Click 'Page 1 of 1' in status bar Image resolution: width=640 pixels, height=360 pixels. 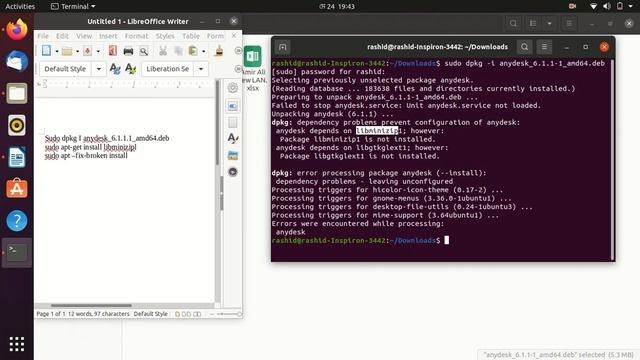tap(51, 314)
